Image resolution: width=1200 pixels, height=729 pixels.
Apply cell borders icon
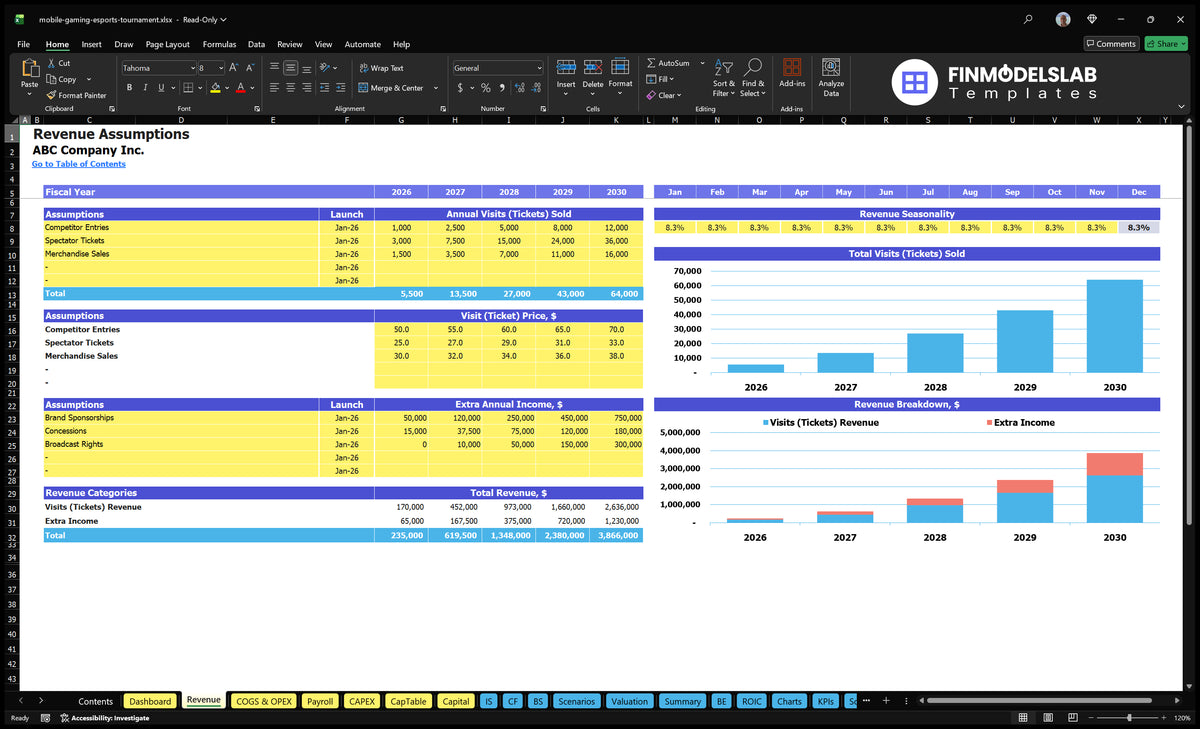click(x=188, y=88)
